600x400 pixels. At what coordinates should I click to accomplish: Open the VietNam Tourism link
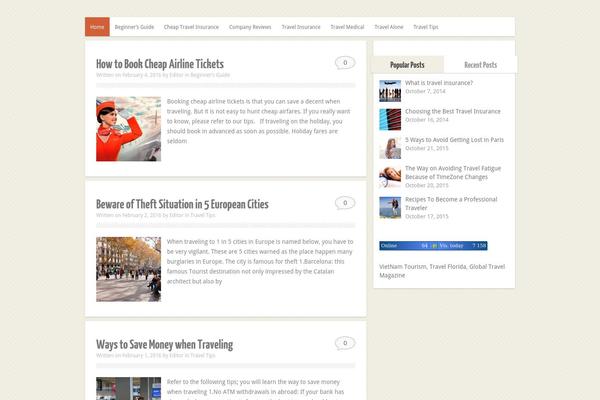click(x=403, y=266)
